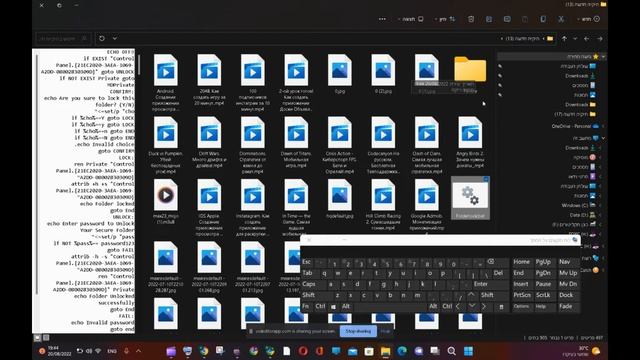Click the ENG language indicator in tray

112,351
